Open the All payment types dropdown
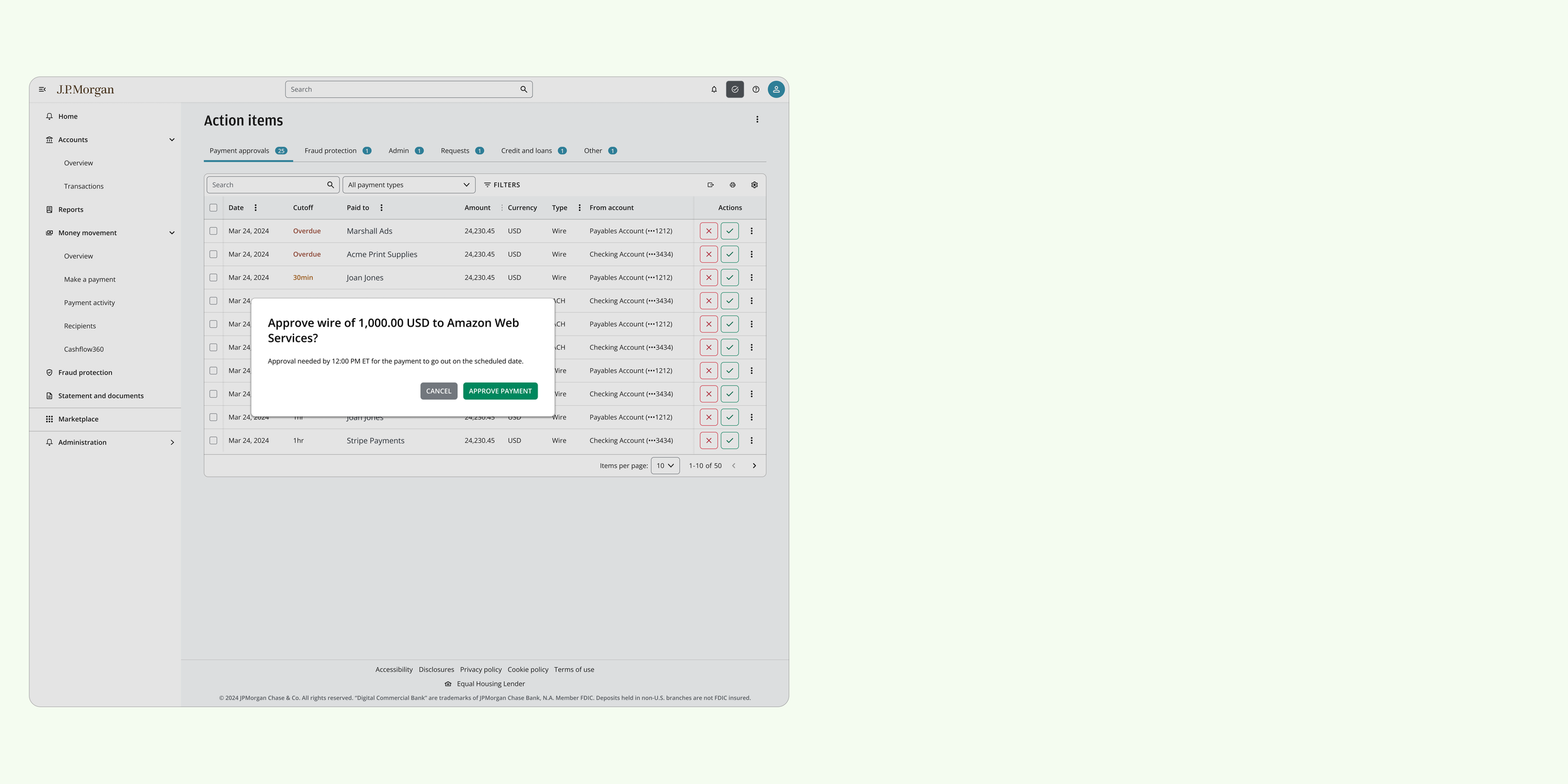1568x784 pixels. coord(408,185)
